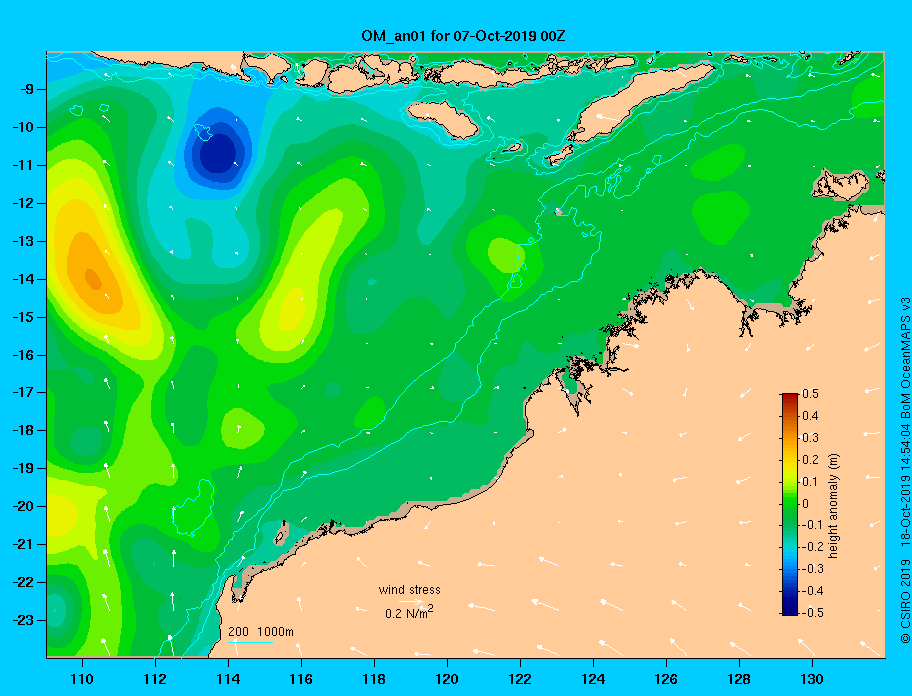Click latitude axis label '-18'

coord(23,430)
